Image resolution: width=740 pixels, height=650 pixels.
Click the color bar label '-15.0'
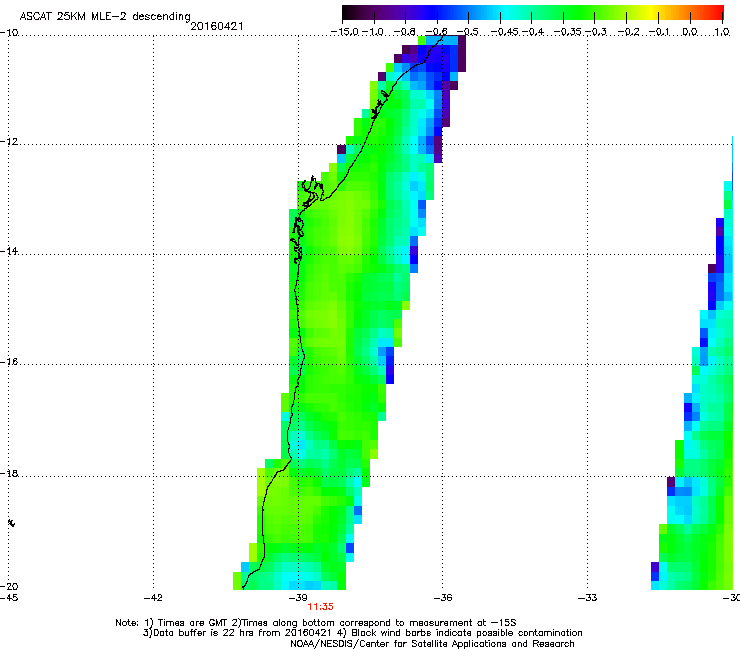[x=345, y=32]
